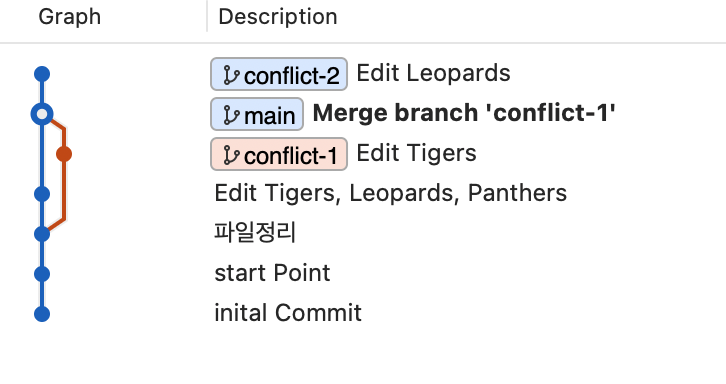Select the hollow merge commit node in graph
Image resolution: width=726 pixels, height=384 pixels.
coord(42,114)
